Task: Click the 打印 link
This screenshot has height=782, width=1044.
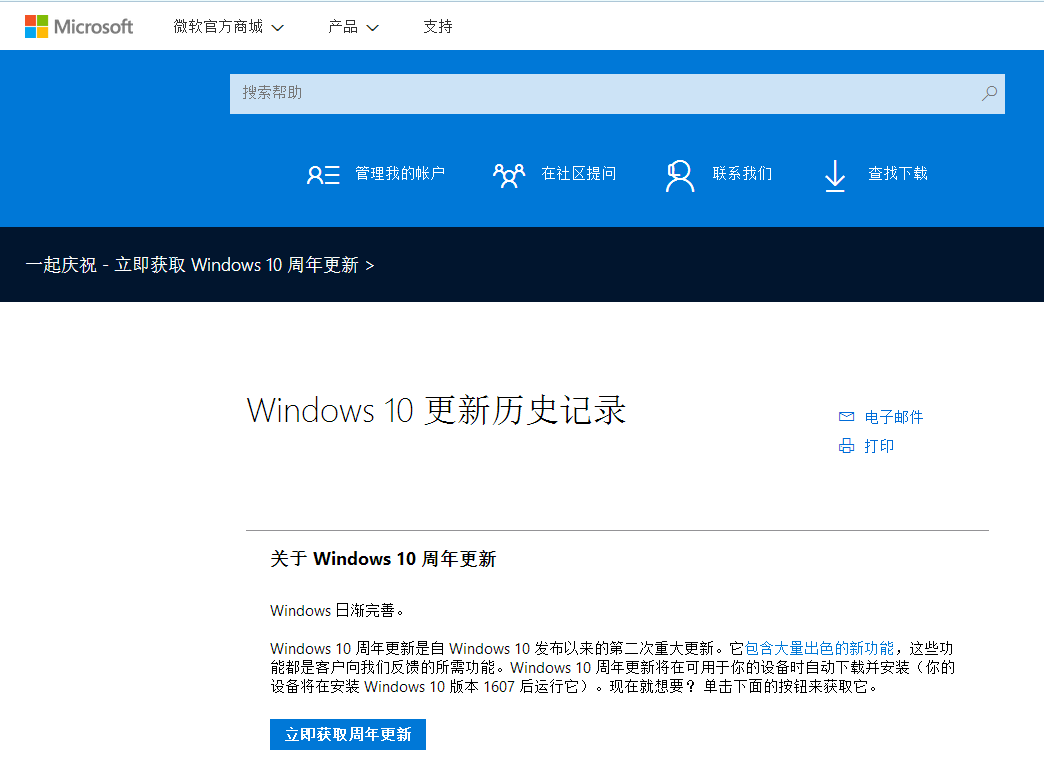Action: tap(879, 446)
